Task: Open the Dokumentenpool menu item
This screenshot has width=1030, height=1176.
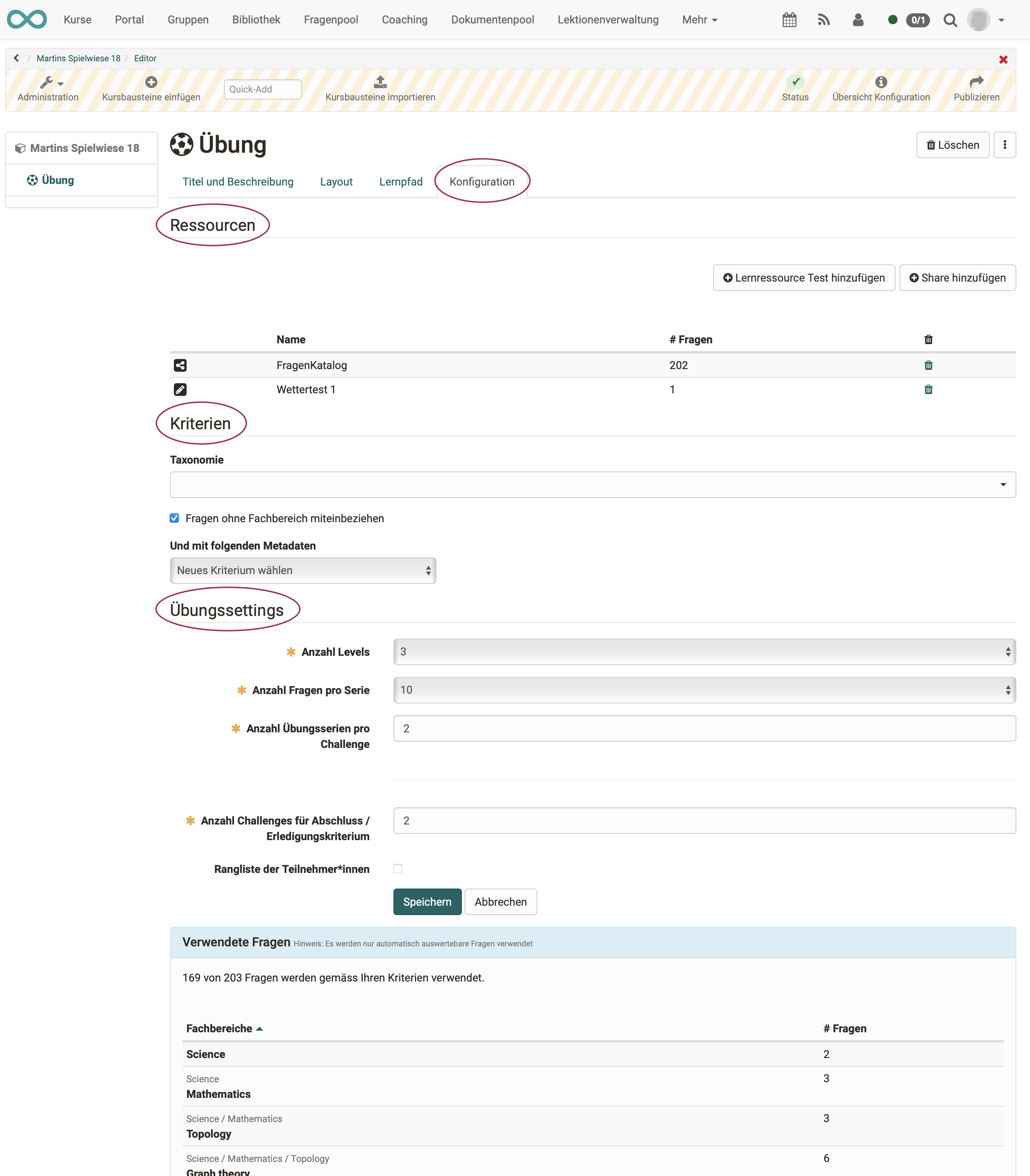Action: point(493,20)
